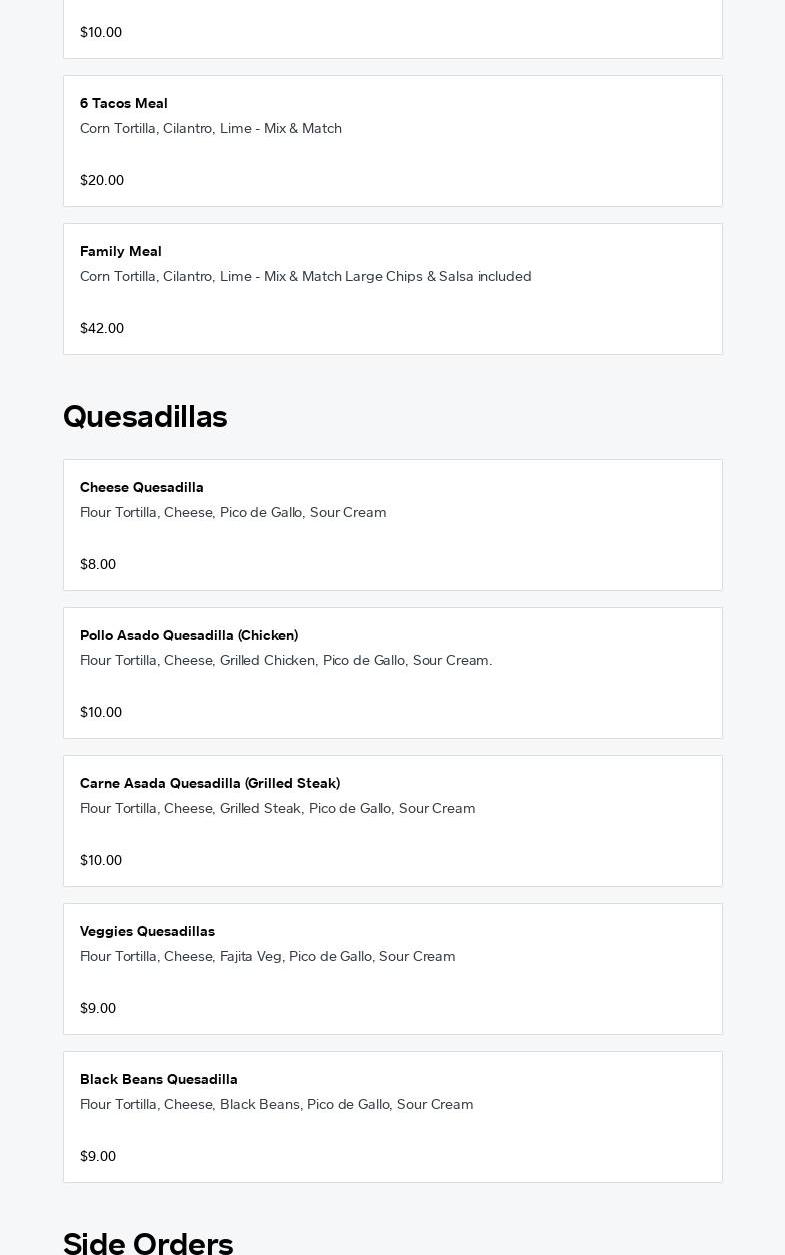Click the Quesadillas section heading
This screenshot has height=1255, width=785.
pos(145,417)
